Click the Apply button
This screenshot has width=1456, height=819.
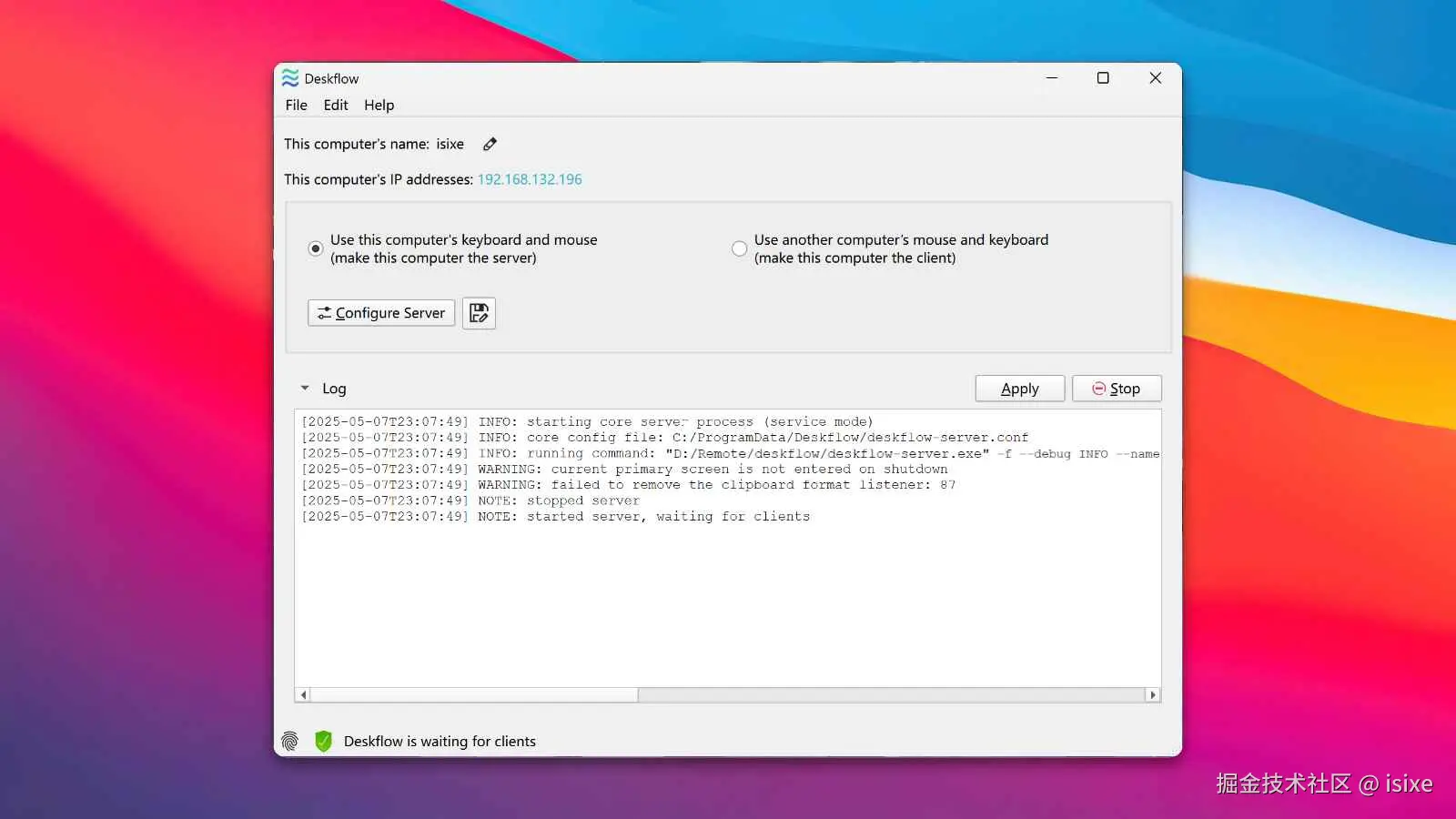click(x=1020, y=389)
